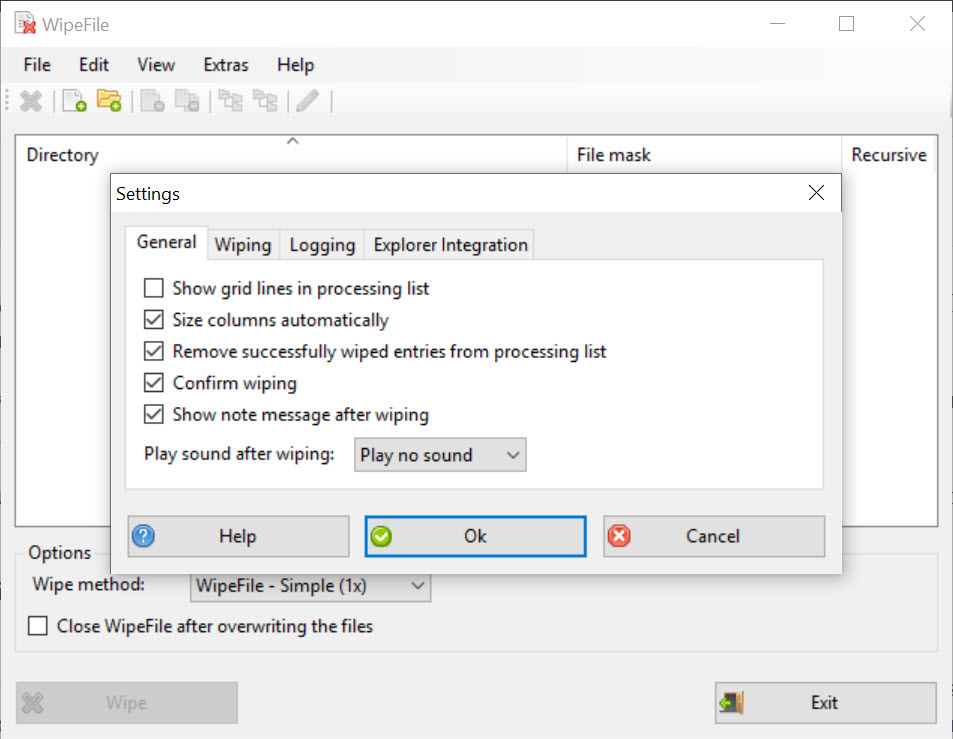Click the Wipe button at bottom left
Viewport: 953px width, 739px height.
pyautogui.click(x=127, y=703)
